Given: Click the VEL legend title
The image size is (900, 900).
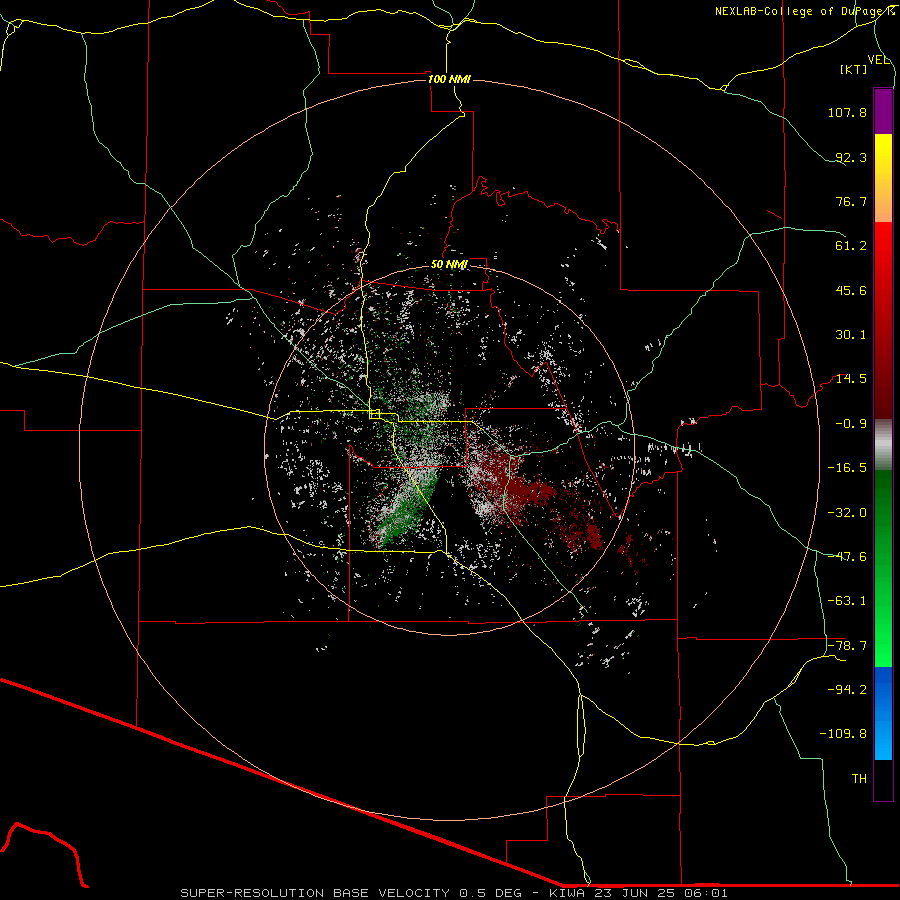Looking at the screenshot, I should click(878, 60).
